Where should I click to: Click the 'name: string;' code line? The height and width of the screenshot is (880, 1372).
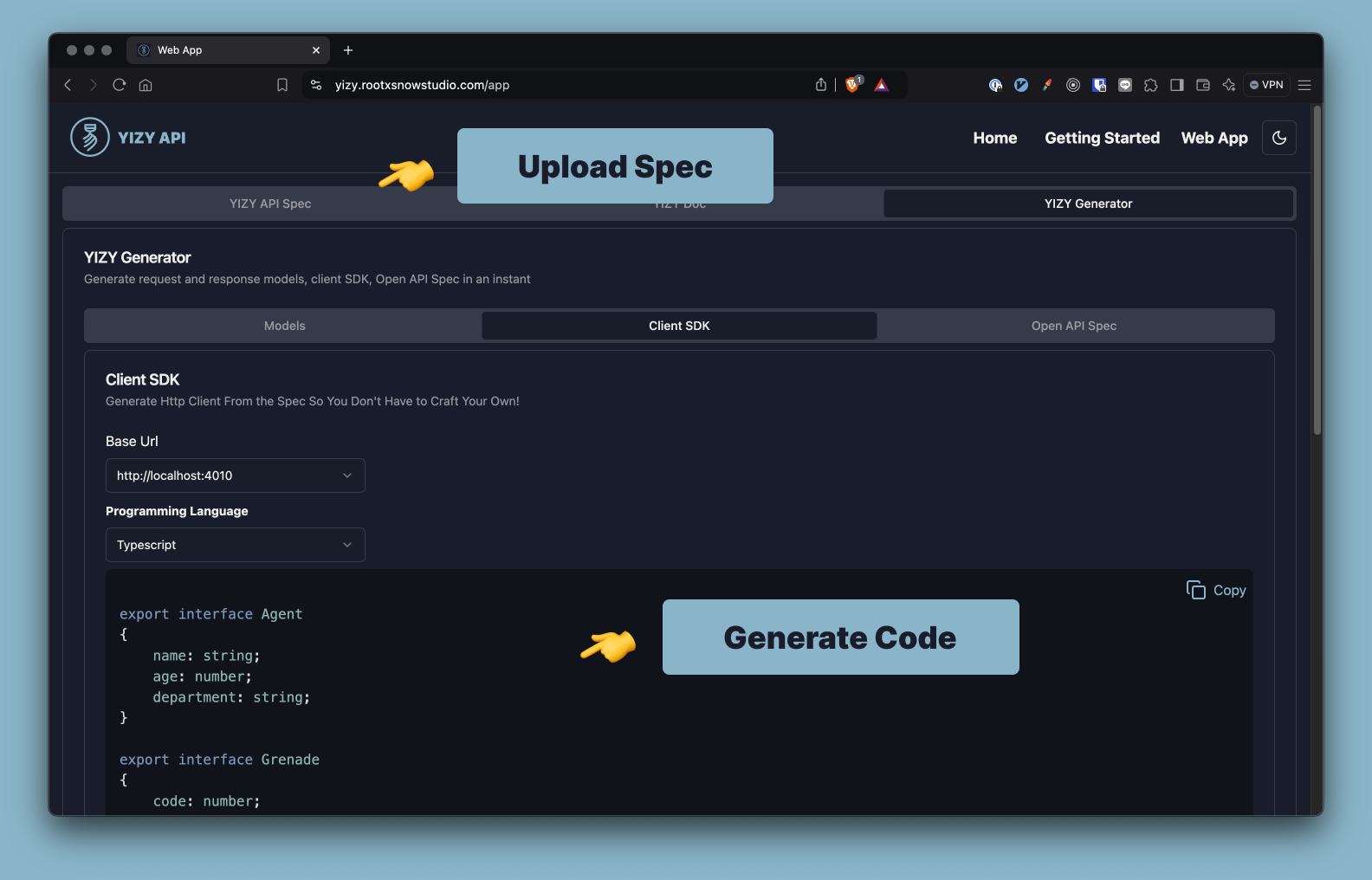click(x=206, y=656)
